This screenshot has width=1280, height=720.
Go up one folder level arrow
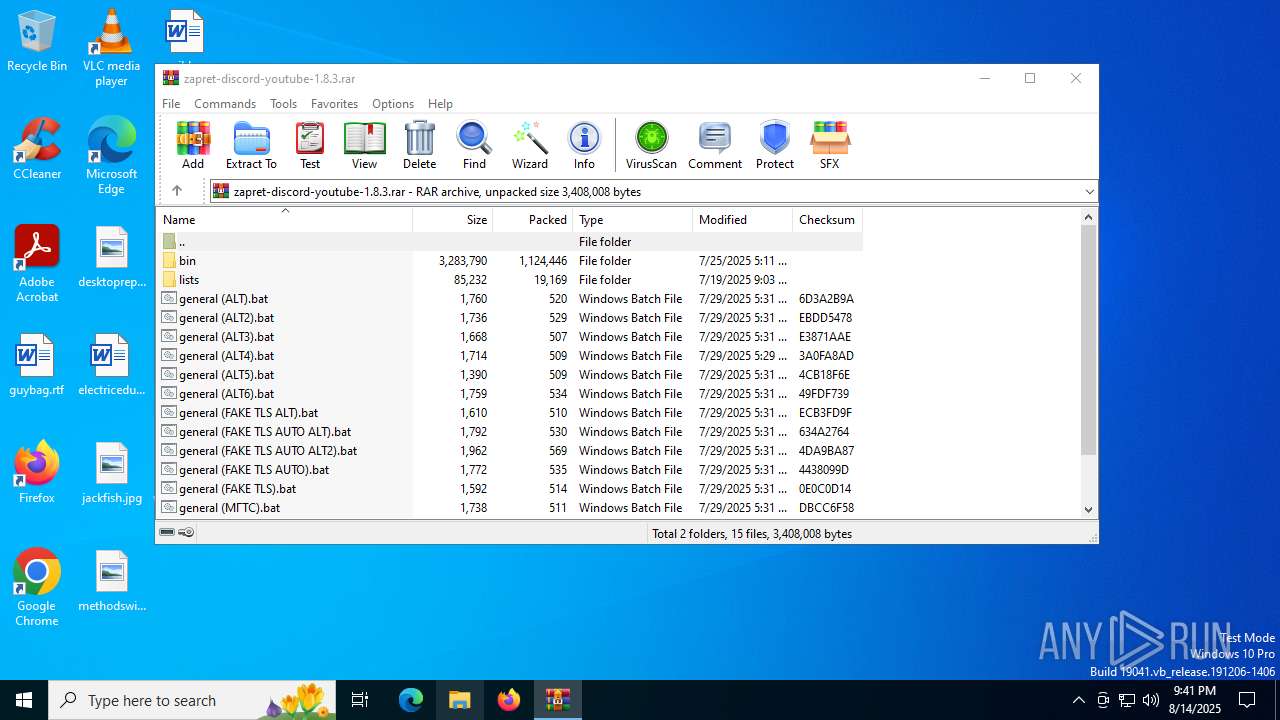point(177,191)
